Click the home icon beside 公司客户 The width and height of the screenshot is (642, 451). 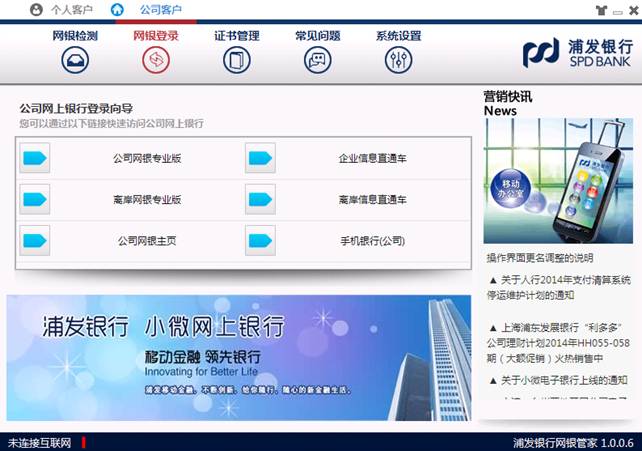pos(117,9)
